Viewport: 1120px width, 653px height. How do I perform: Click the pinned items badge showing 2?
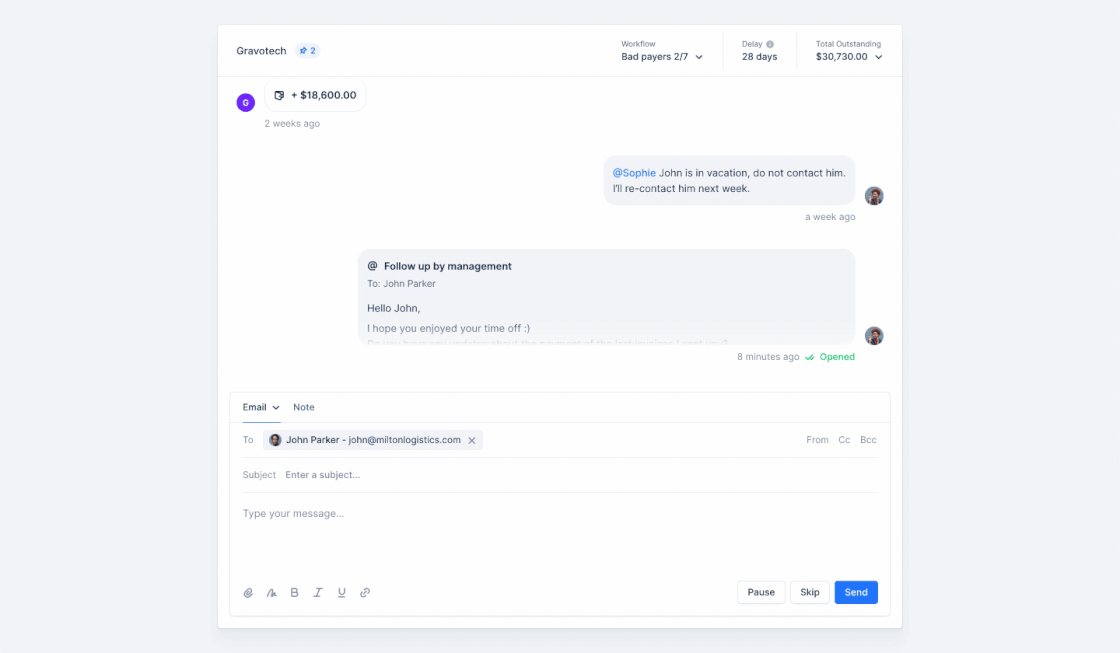(308, 51)
